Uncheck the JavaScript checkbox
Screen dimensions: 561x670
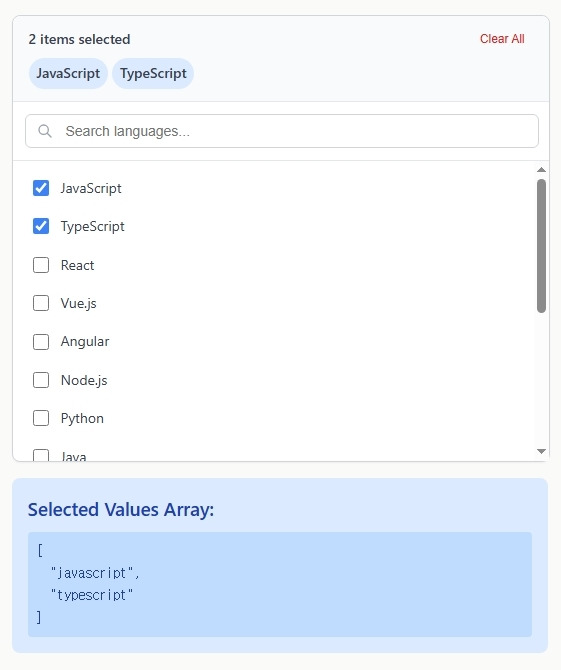[x=41, y=188]
